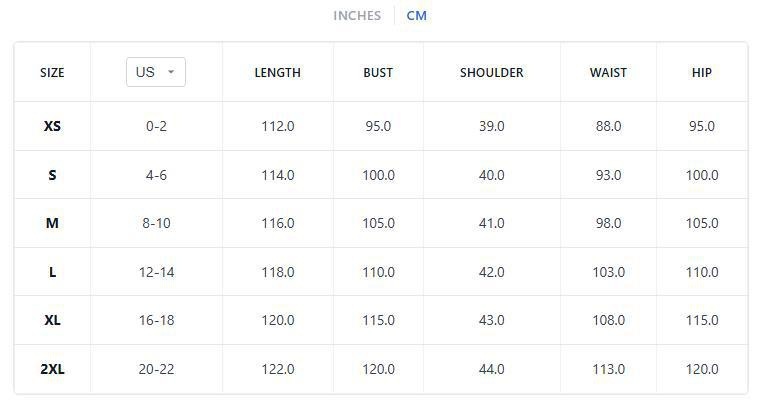This screenshot has width=763, height=407.
Task: Click the BUST column header
Action: 378,73
